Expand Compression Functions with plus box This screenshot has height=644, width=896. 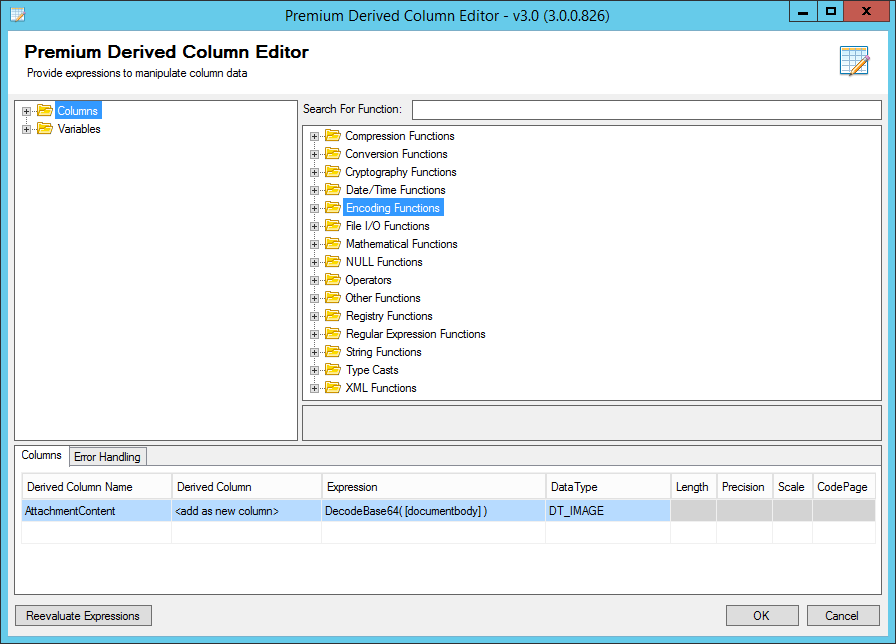coord(314,136)
